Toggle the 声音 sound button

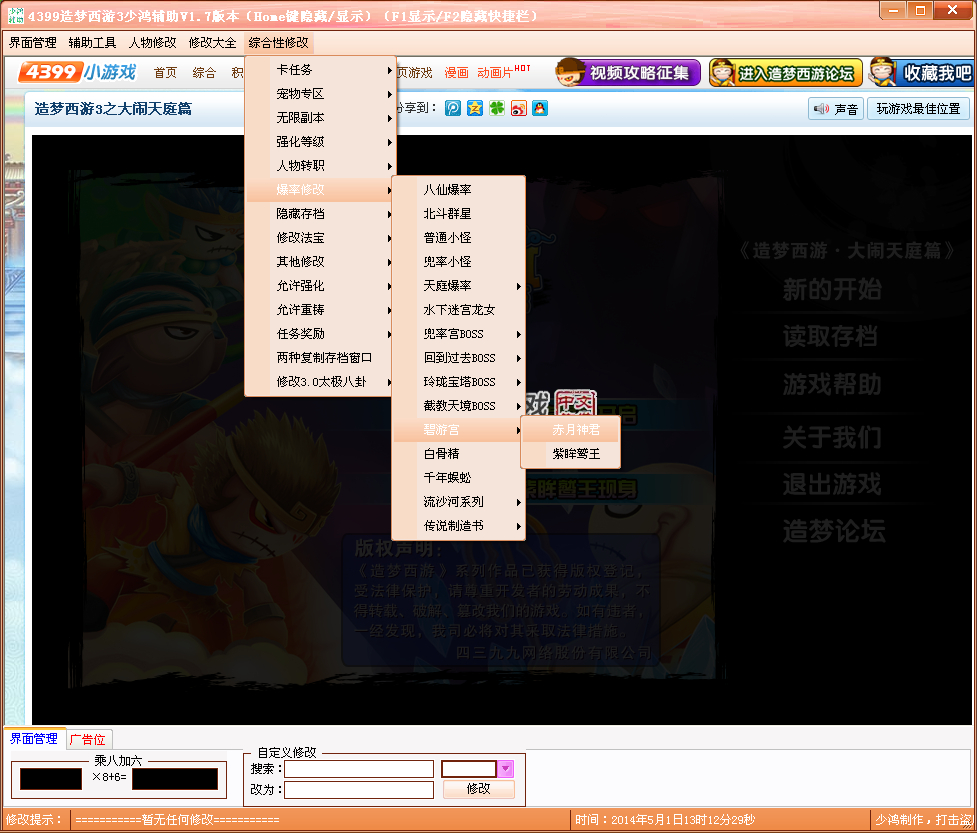pyautogui.click(x=836, y=109)
